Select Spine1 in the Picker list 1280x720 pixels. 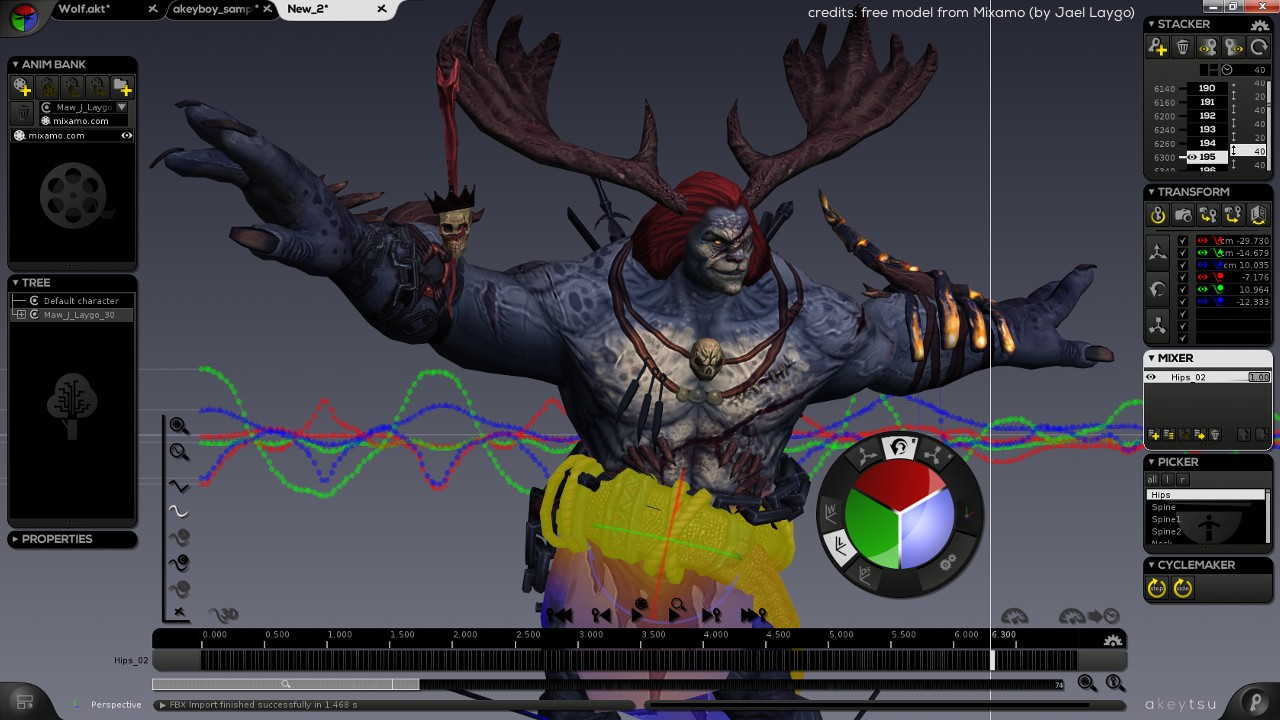(1166, 520)
